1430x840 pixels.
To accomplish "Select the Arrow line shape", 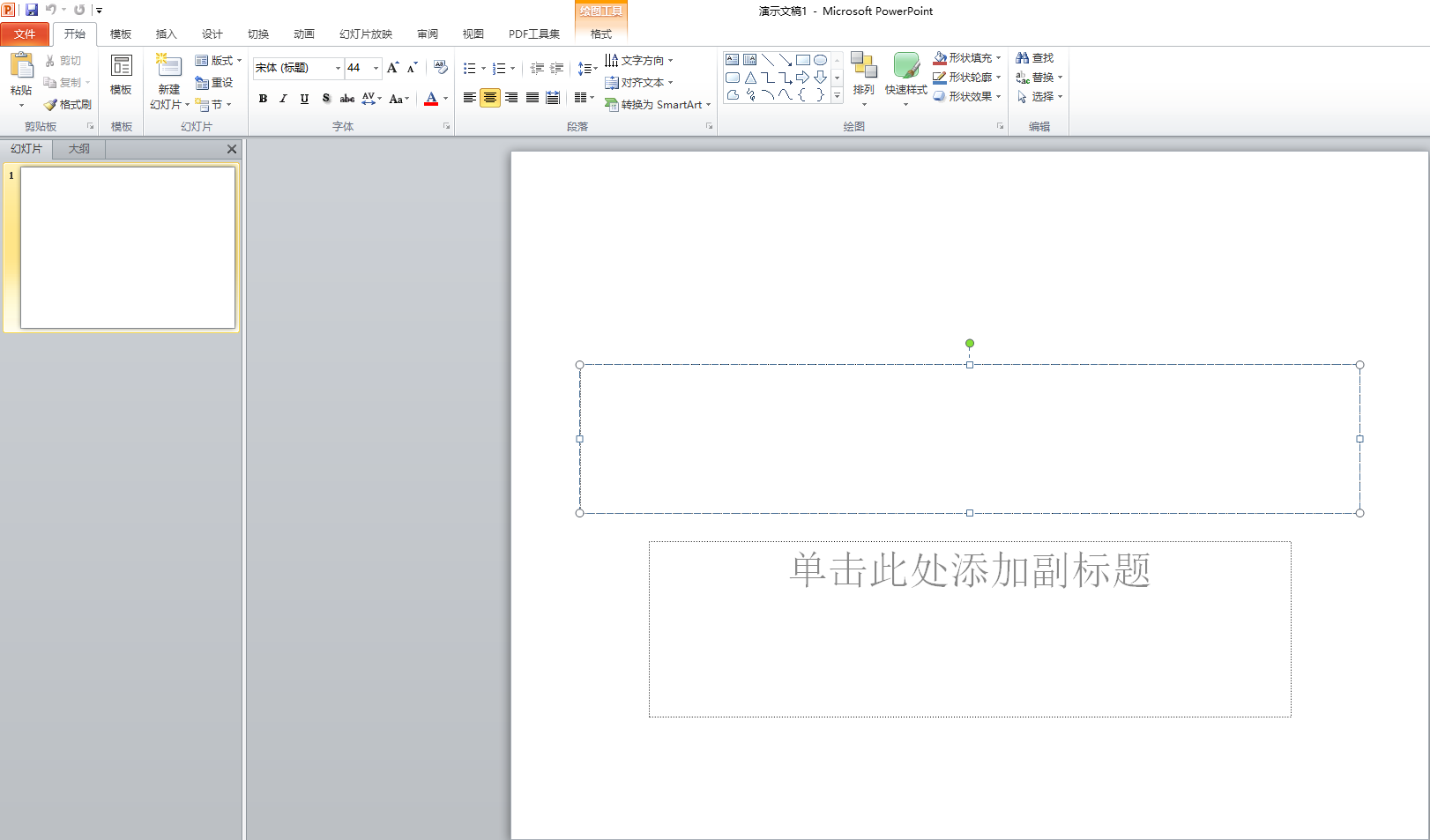I will tap(786, 60).
